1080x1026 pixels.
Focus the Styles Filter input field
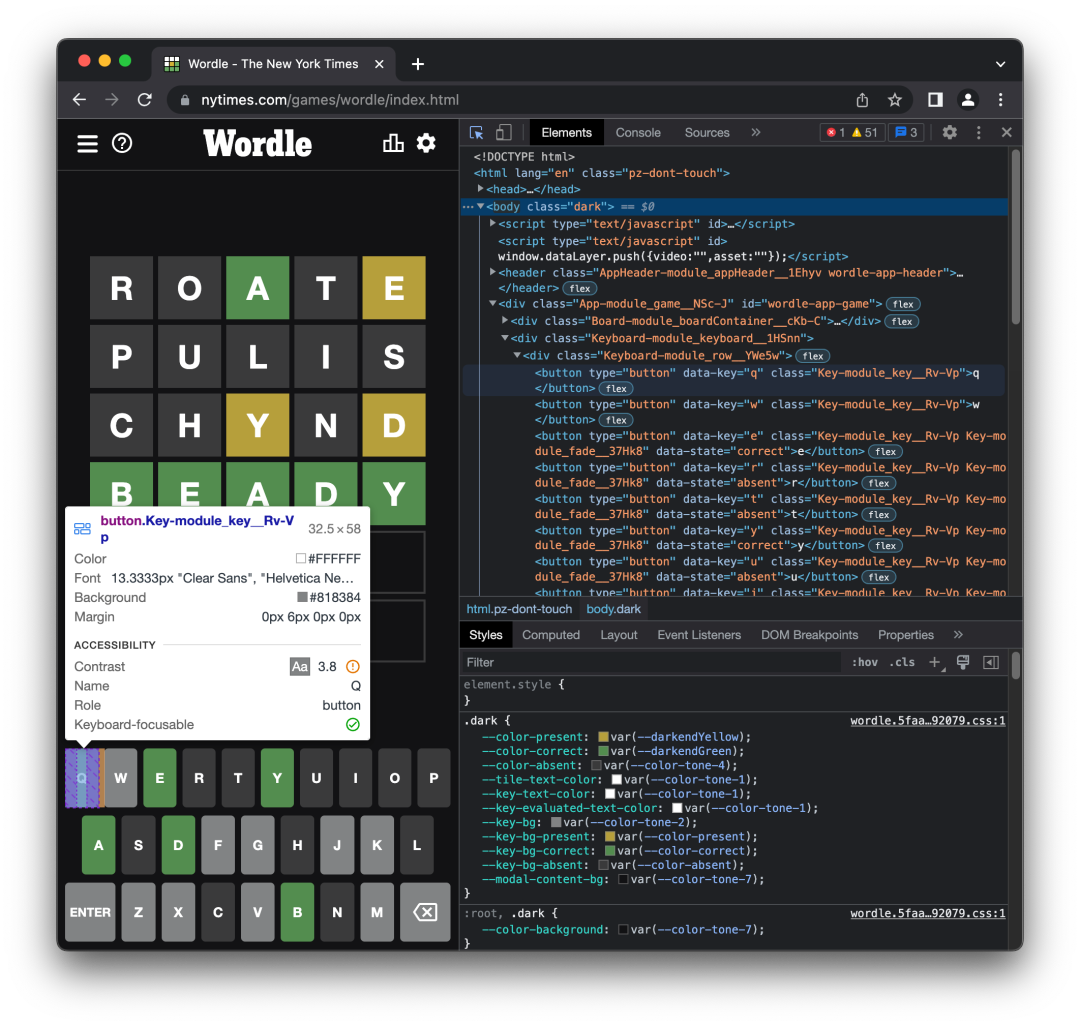651,662
